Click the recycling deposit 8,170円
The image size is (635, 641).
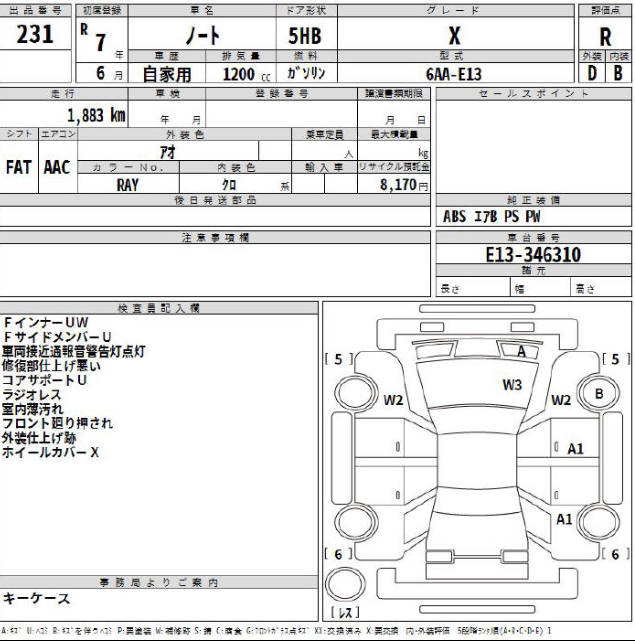pos(400,185)
